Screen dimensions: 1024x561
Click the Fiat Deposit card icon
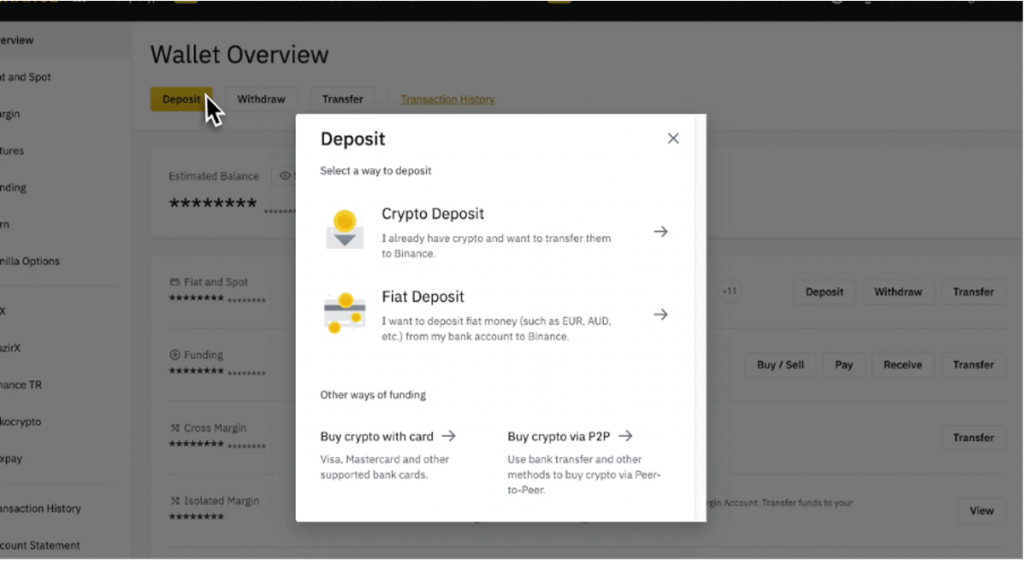[x=344, y=313]
